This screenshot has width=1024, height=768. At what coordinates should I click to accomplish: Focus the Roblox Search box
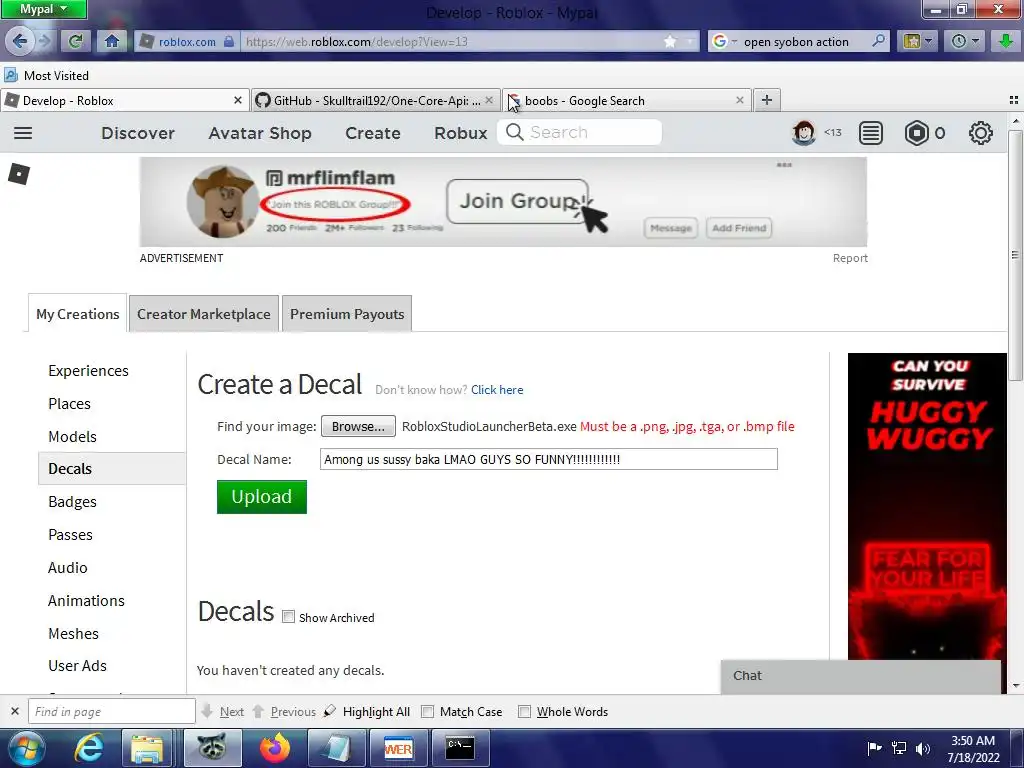pos(580,133)
